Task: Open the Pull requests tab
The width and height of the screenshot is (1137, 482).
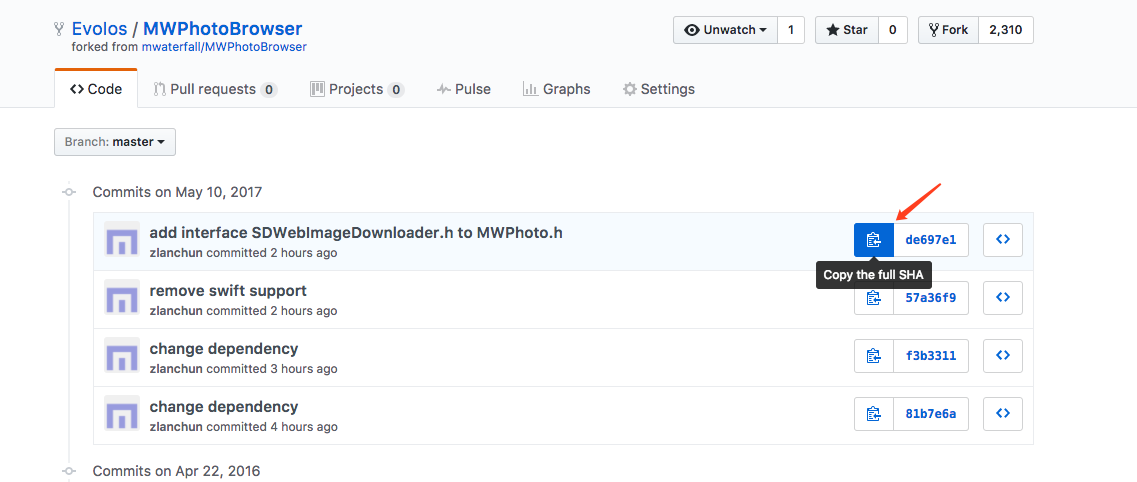Action: (x=215, y=89)
